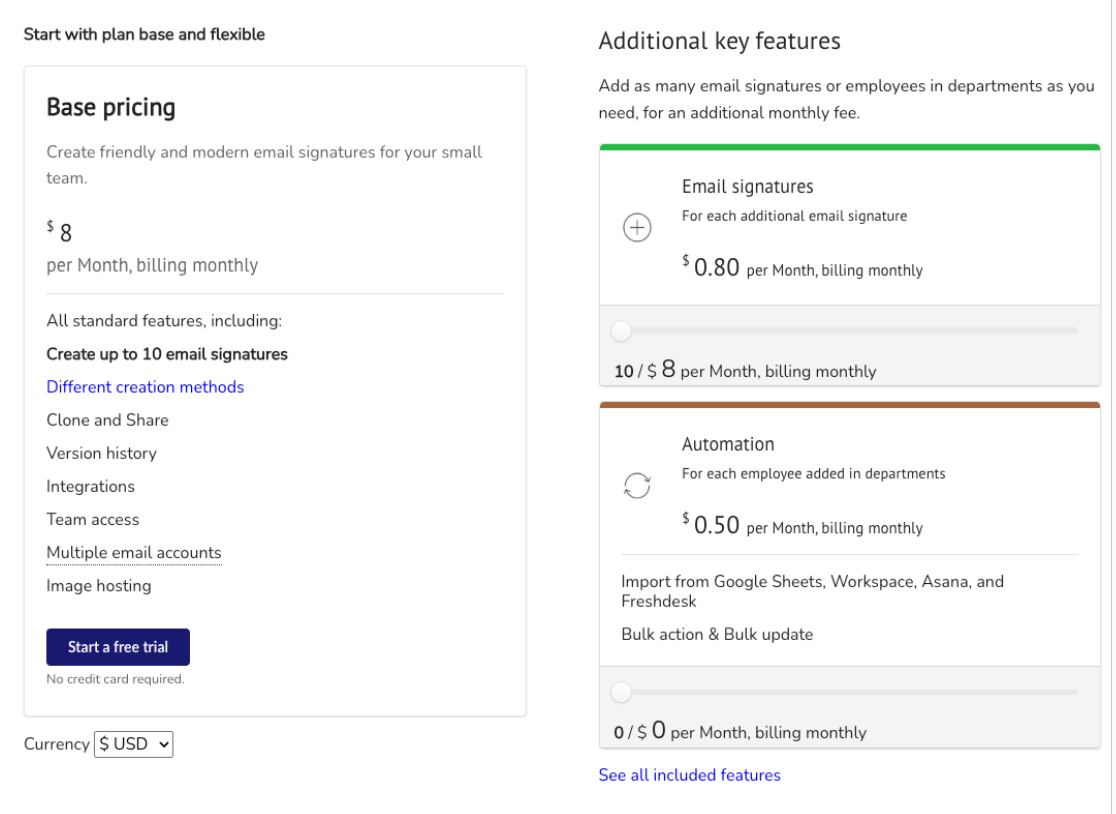Click the Version history feature
This screenshot has width=1116, height=814.
102,453
